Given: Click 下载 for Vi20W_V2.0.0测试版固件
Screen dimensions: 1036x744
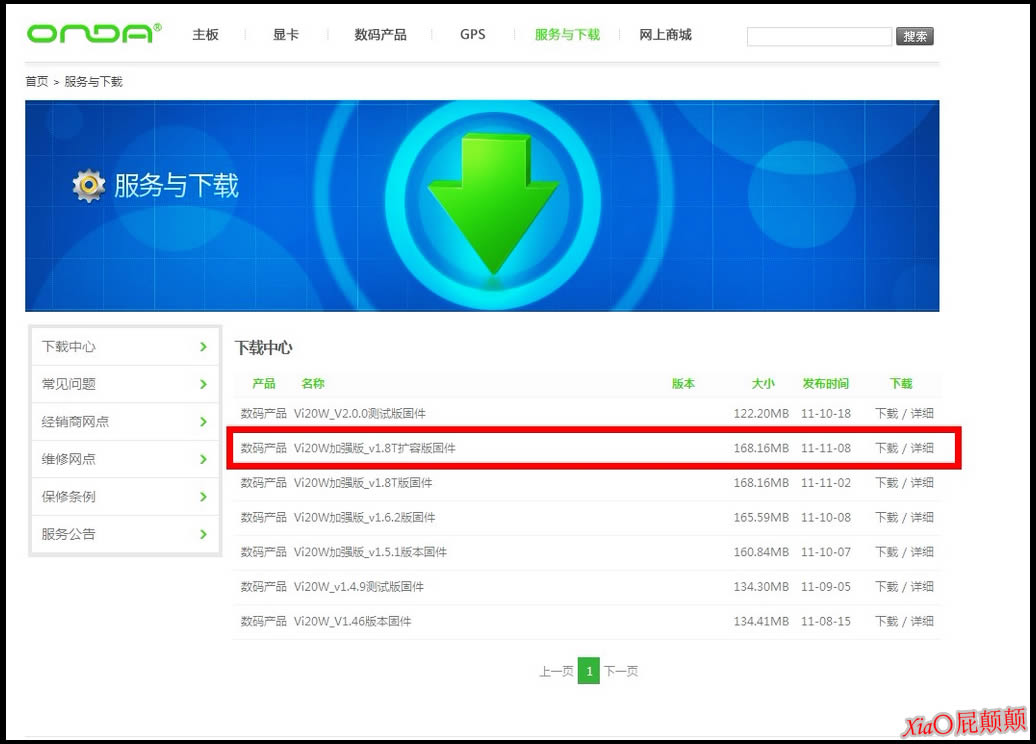Looking at the screenshot, I should click(886, 414).
